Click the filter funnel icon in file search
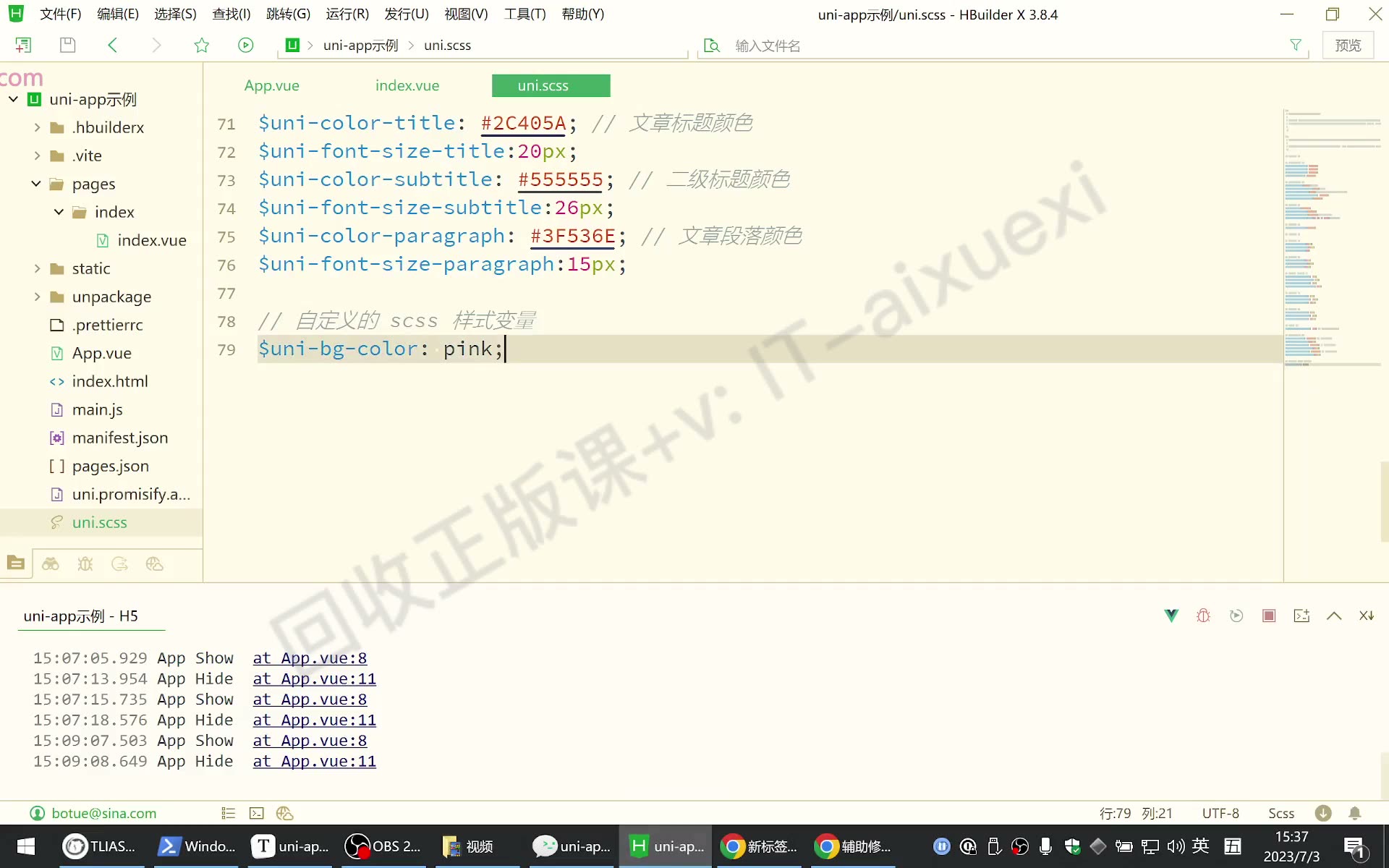 1296,45
